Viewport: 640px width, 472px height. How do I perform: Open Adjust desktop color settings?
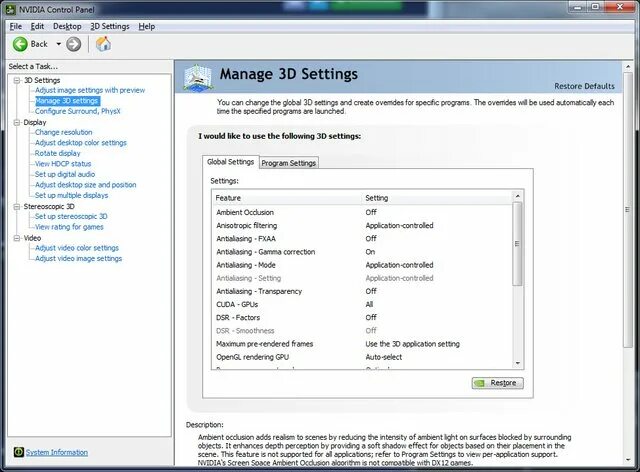pyautogui.click(x=80, y=142)
